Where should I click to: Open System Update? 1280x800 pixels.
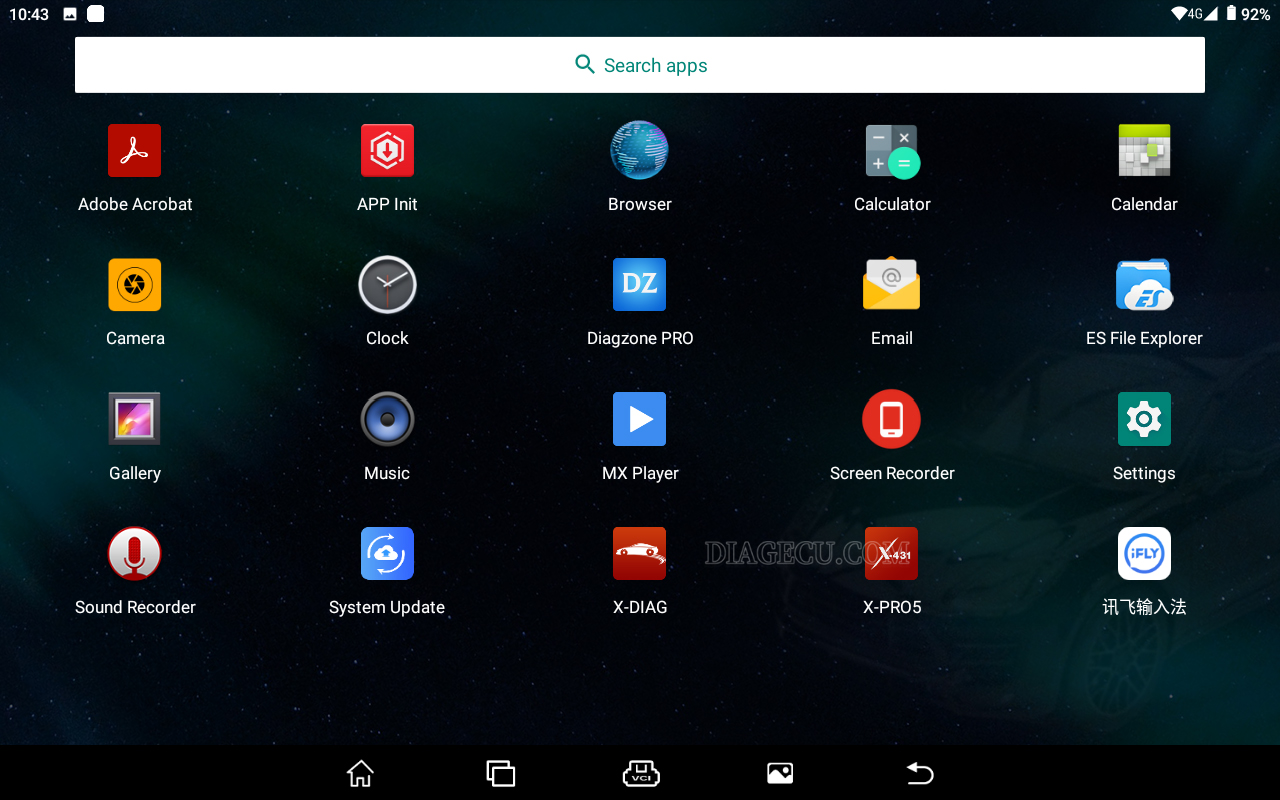[387, 554]
